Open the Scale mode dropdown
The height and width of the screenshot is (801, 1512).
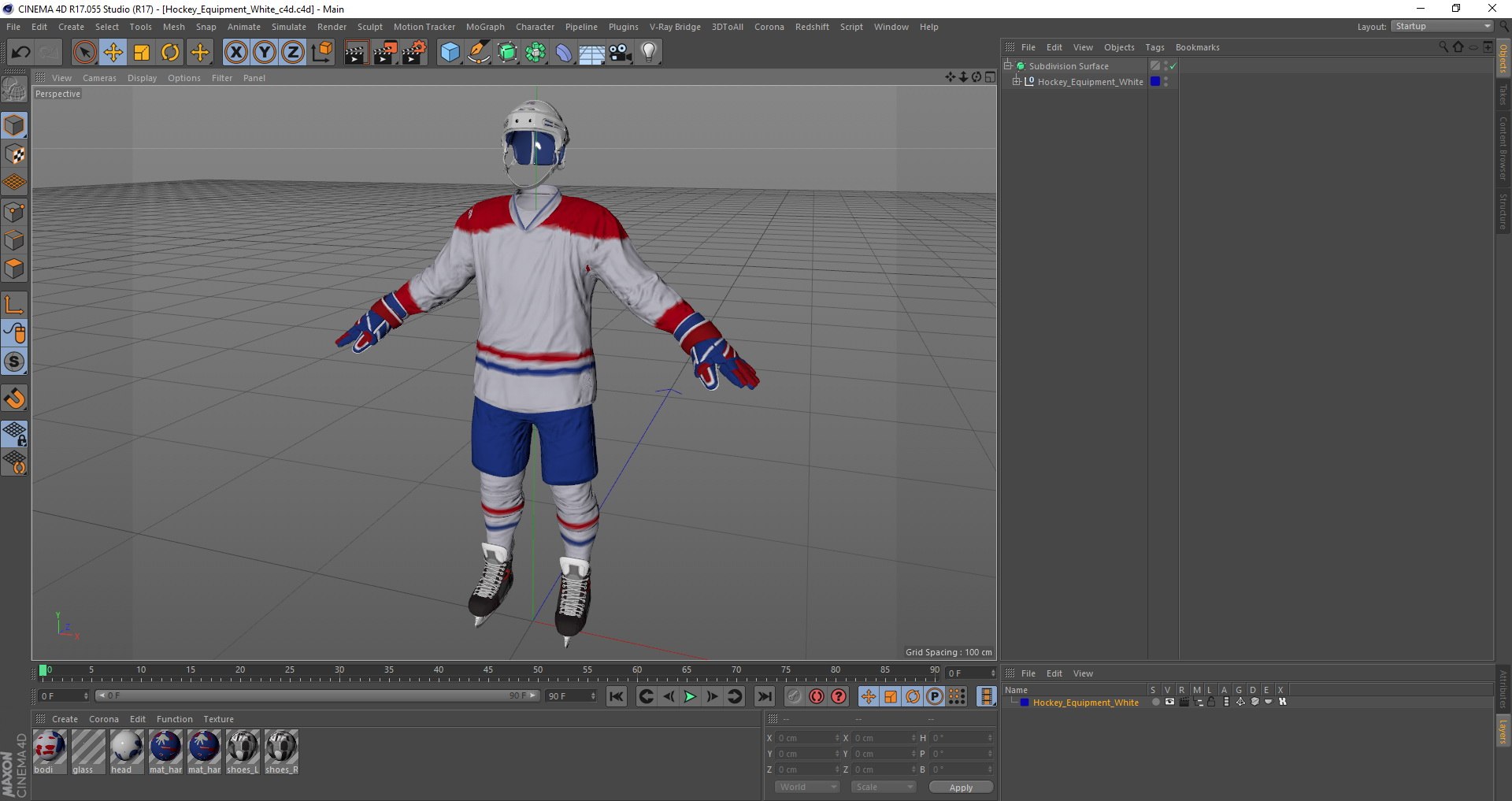point(884,787)
